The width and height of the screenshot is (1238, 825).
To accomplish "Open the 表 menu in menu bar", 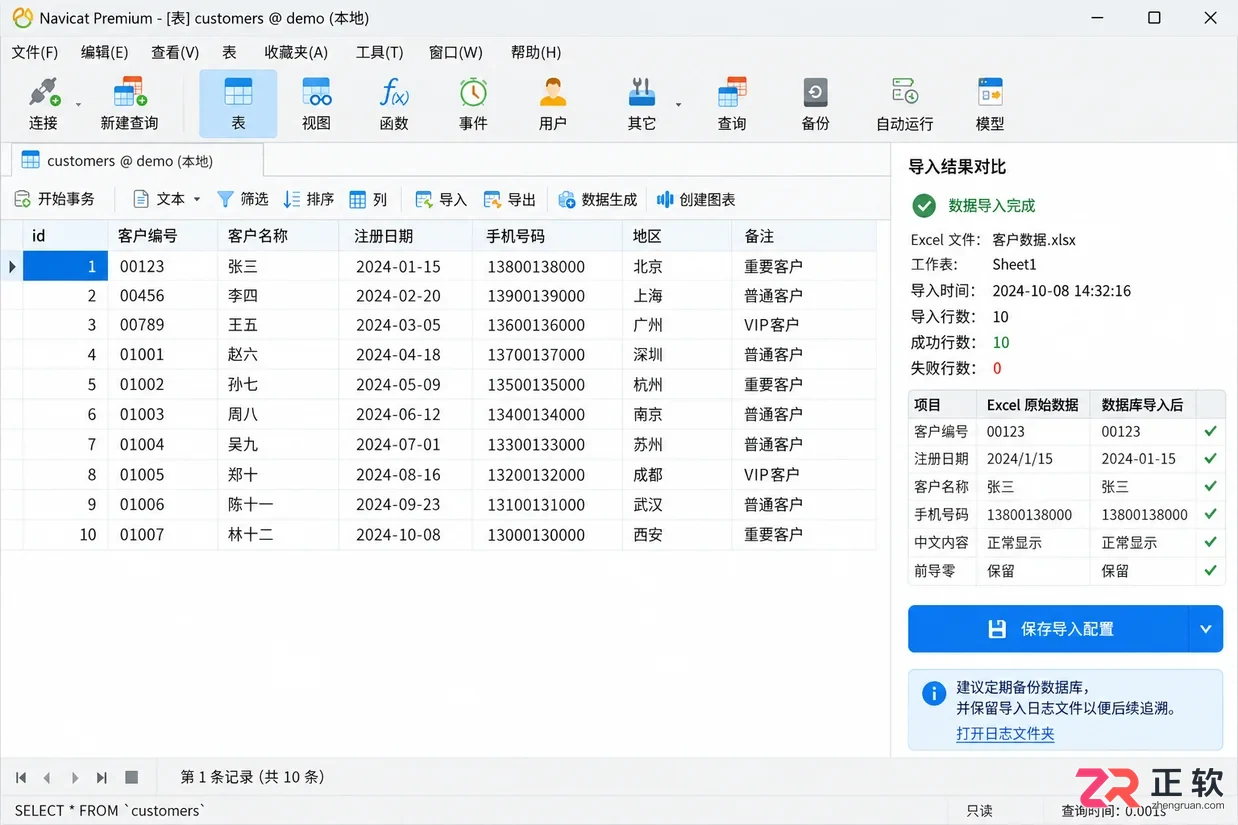I will click(x=229, y=52).
